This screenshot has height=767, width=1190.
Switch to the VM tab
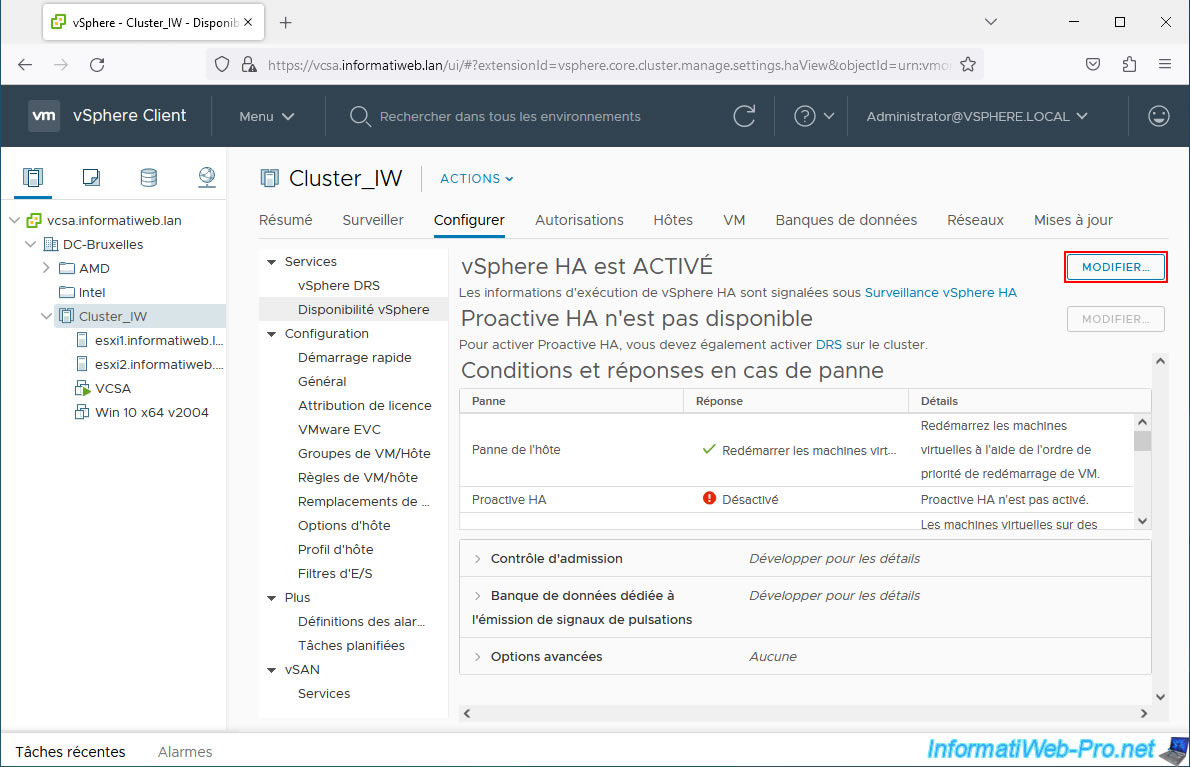point(734,220)
